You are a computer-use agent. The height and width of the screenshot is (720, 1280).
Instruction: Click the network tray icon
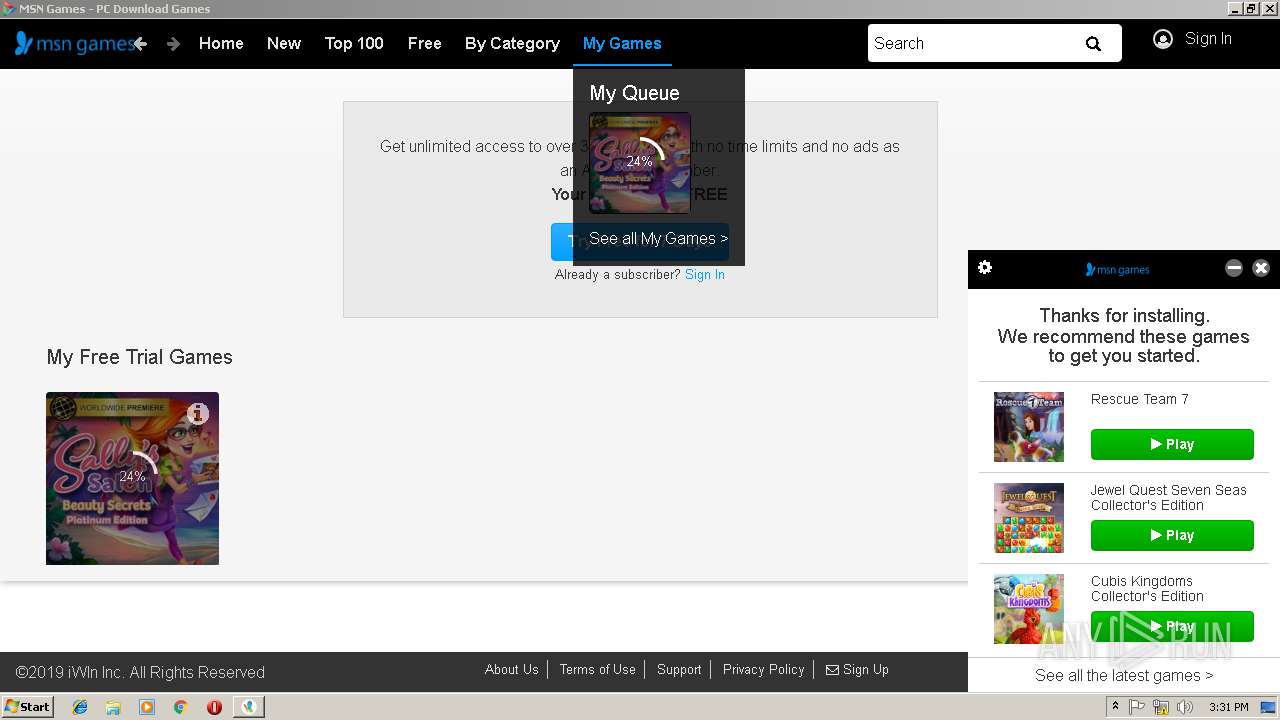[1161, 707]
